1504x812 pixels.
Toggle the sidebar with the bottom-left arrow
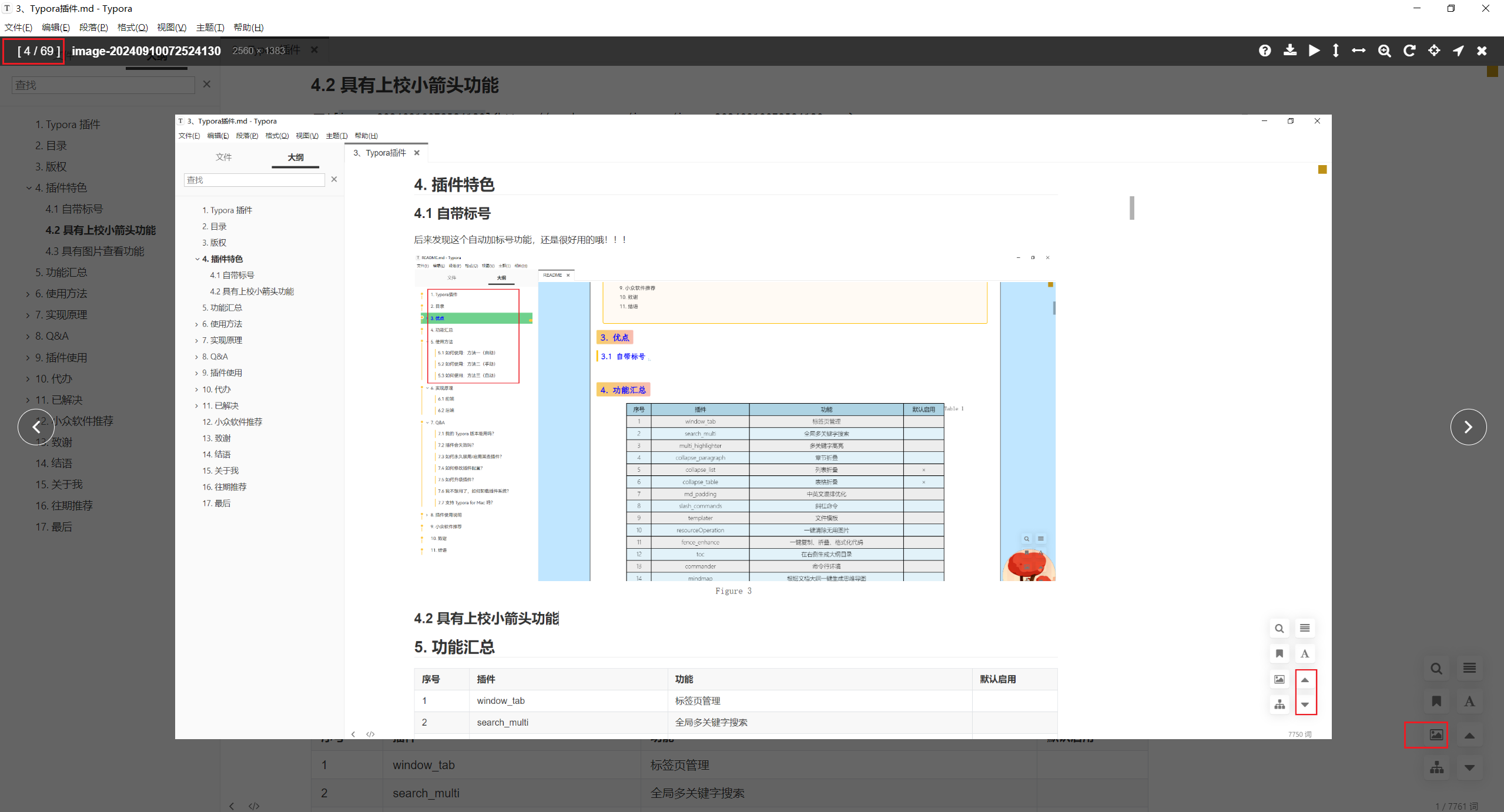tap(232, 806)
